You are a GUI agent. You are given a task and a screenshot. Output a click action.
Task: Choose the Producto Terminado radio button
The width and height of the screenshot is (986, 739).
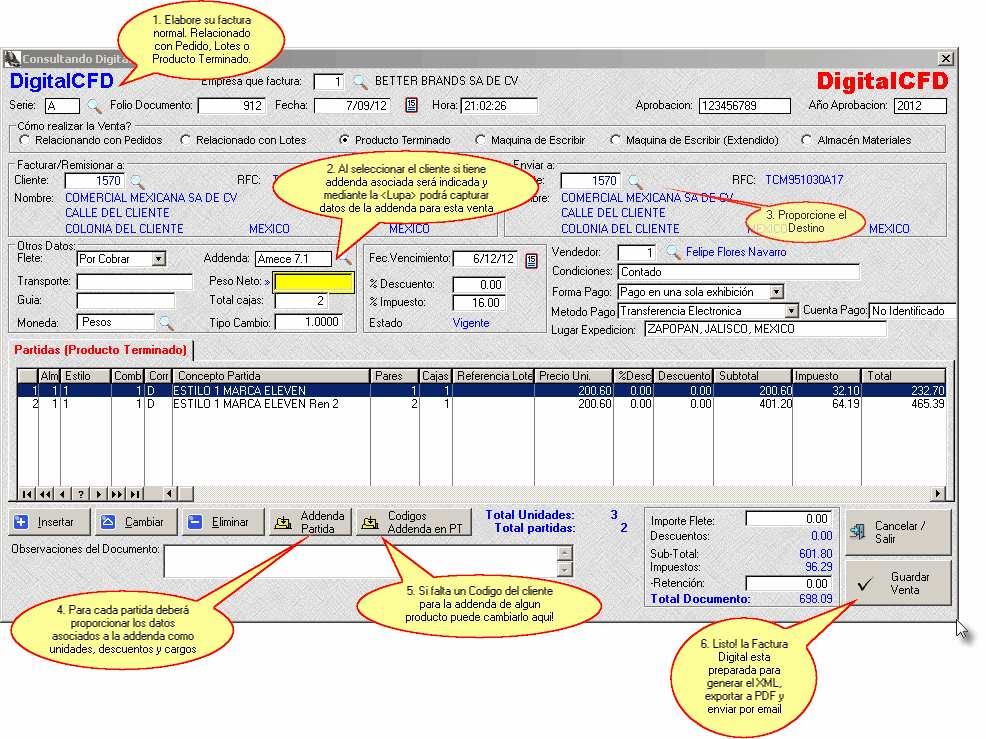[x=345, y=140]
